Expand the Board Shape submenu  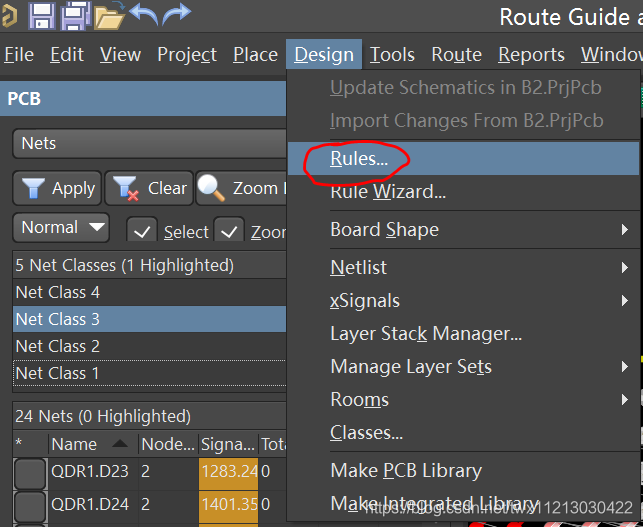pos(463,229)
